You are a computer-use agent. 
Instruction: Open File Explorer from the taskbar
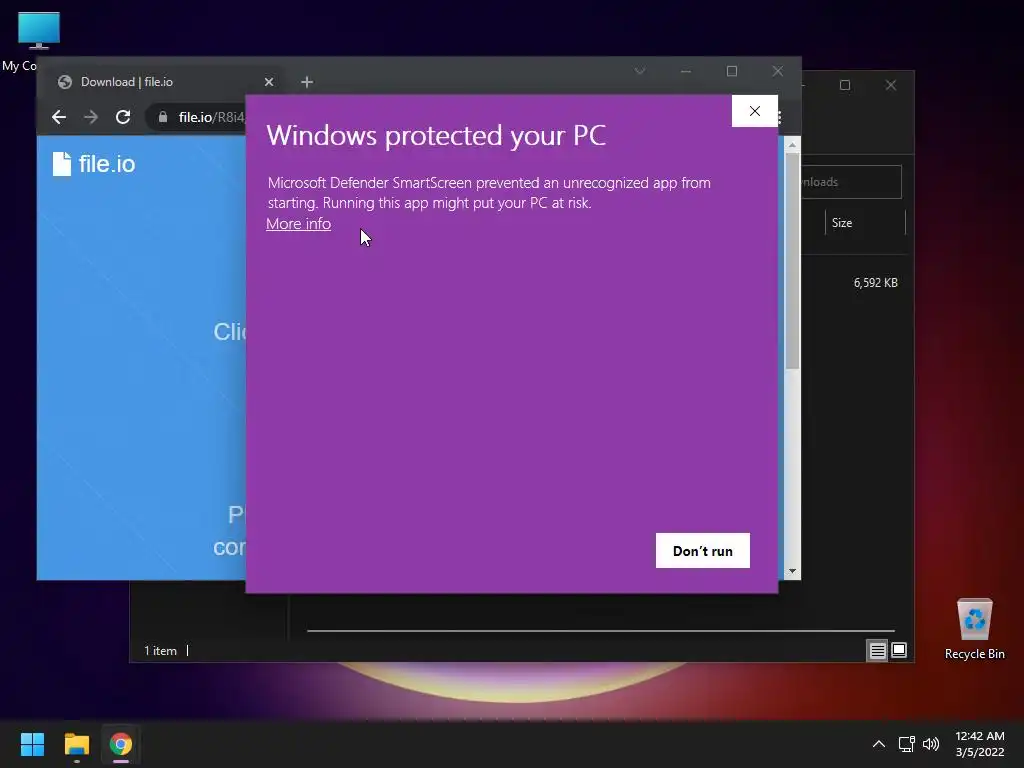pyautogui.click(x=77, y=744)
